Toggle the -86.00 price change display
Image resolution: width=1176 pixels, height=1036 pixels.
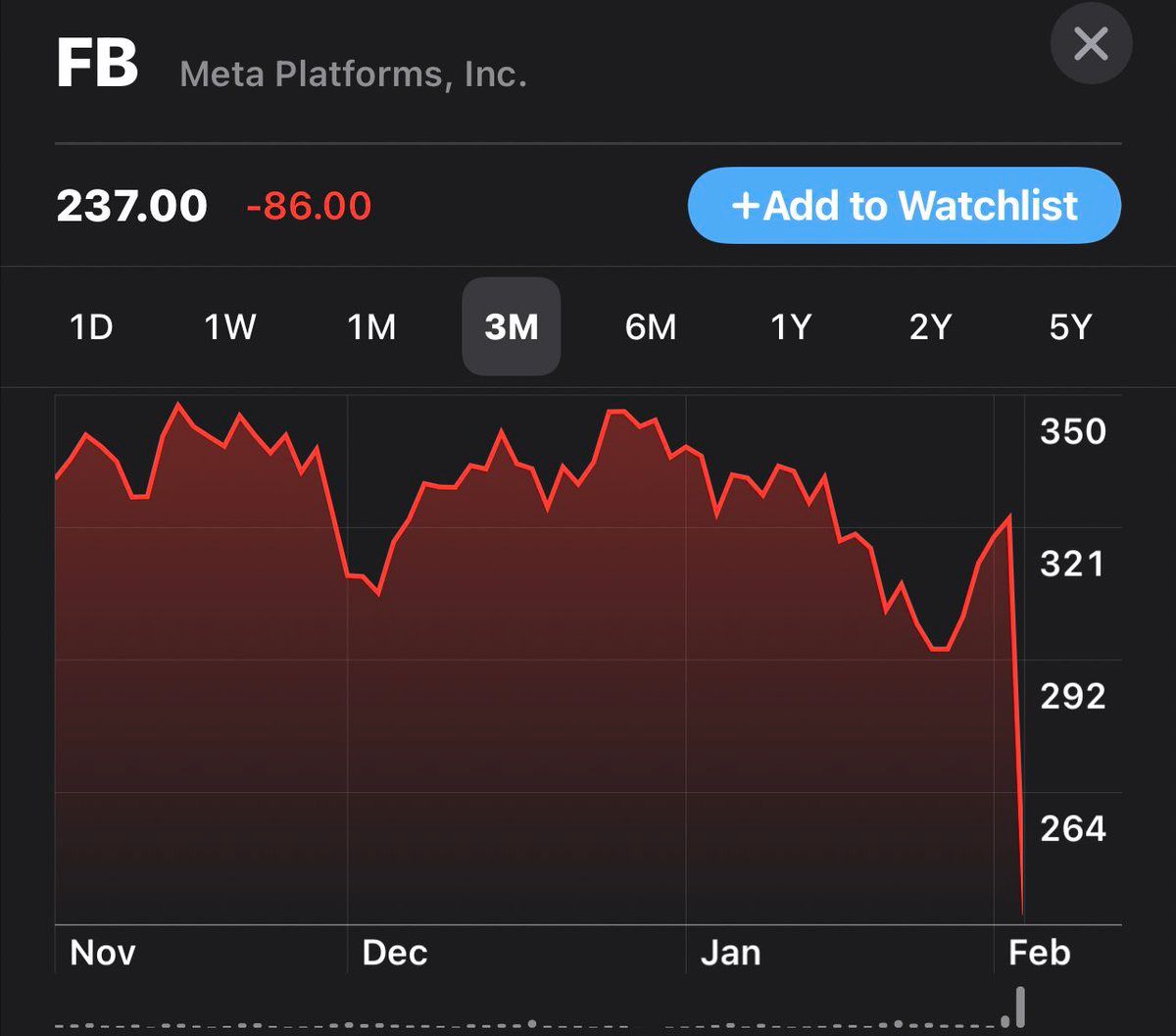309,207
